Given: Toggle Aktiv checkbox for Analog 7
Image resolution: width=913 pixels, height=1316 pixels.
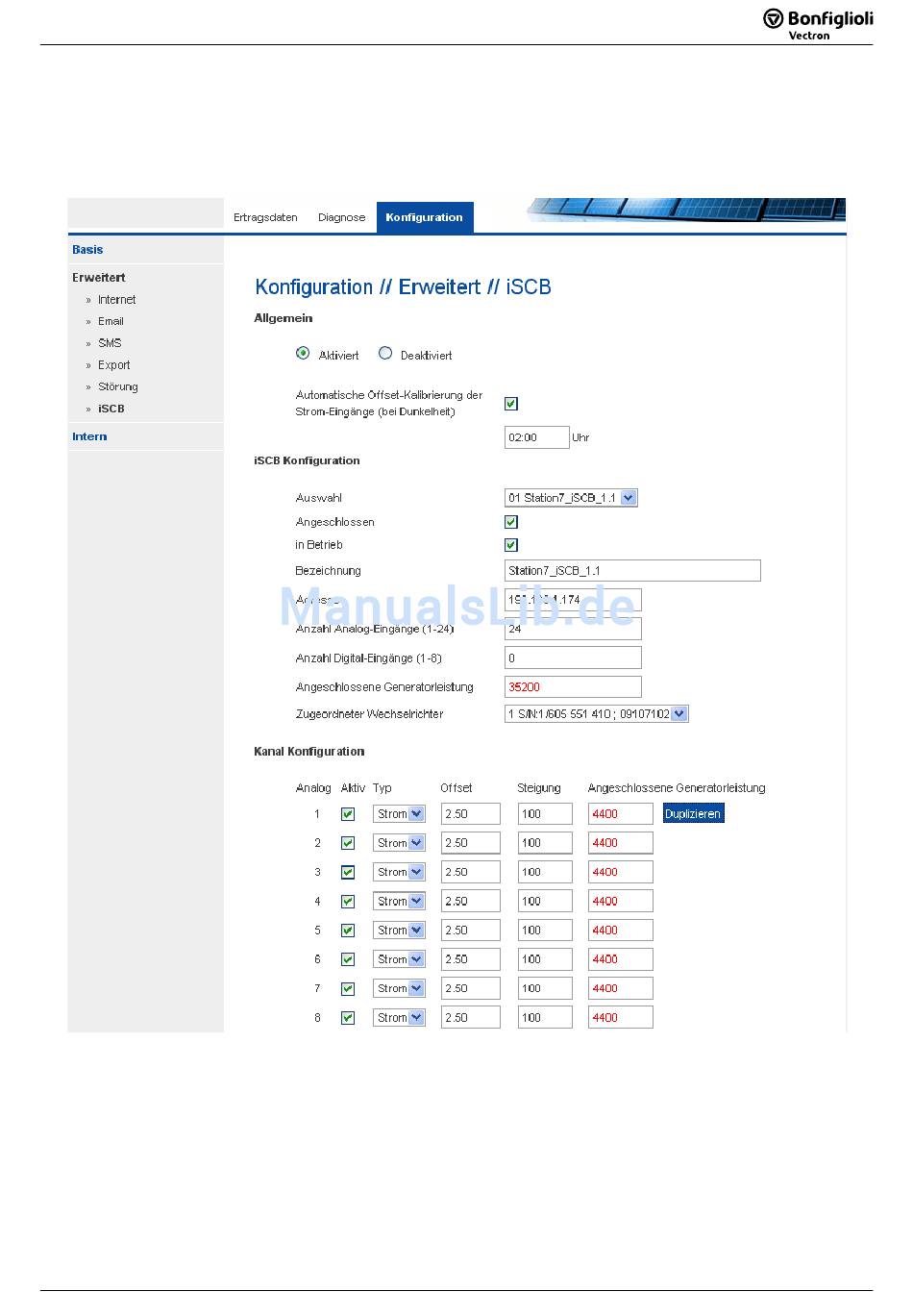Looking at the screenshot, I should [348, 989].
